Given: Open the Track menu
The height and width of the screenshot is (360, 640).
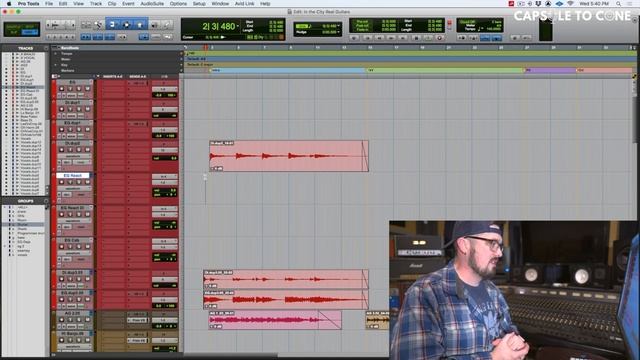Looking at the screenshot, I should click(x=96, y=4).
